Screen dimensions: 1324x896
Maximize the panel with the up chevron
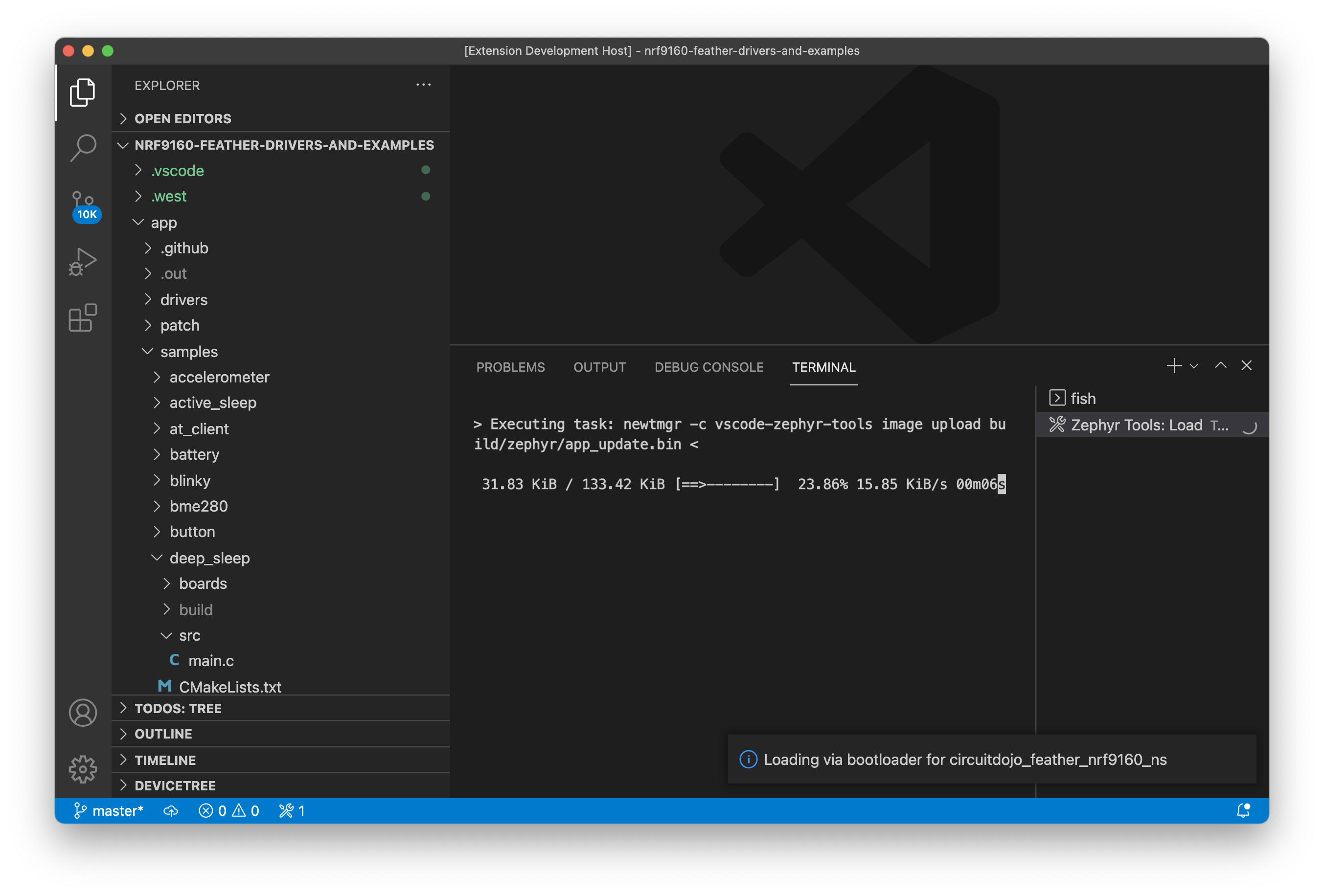click(1220, 366)
